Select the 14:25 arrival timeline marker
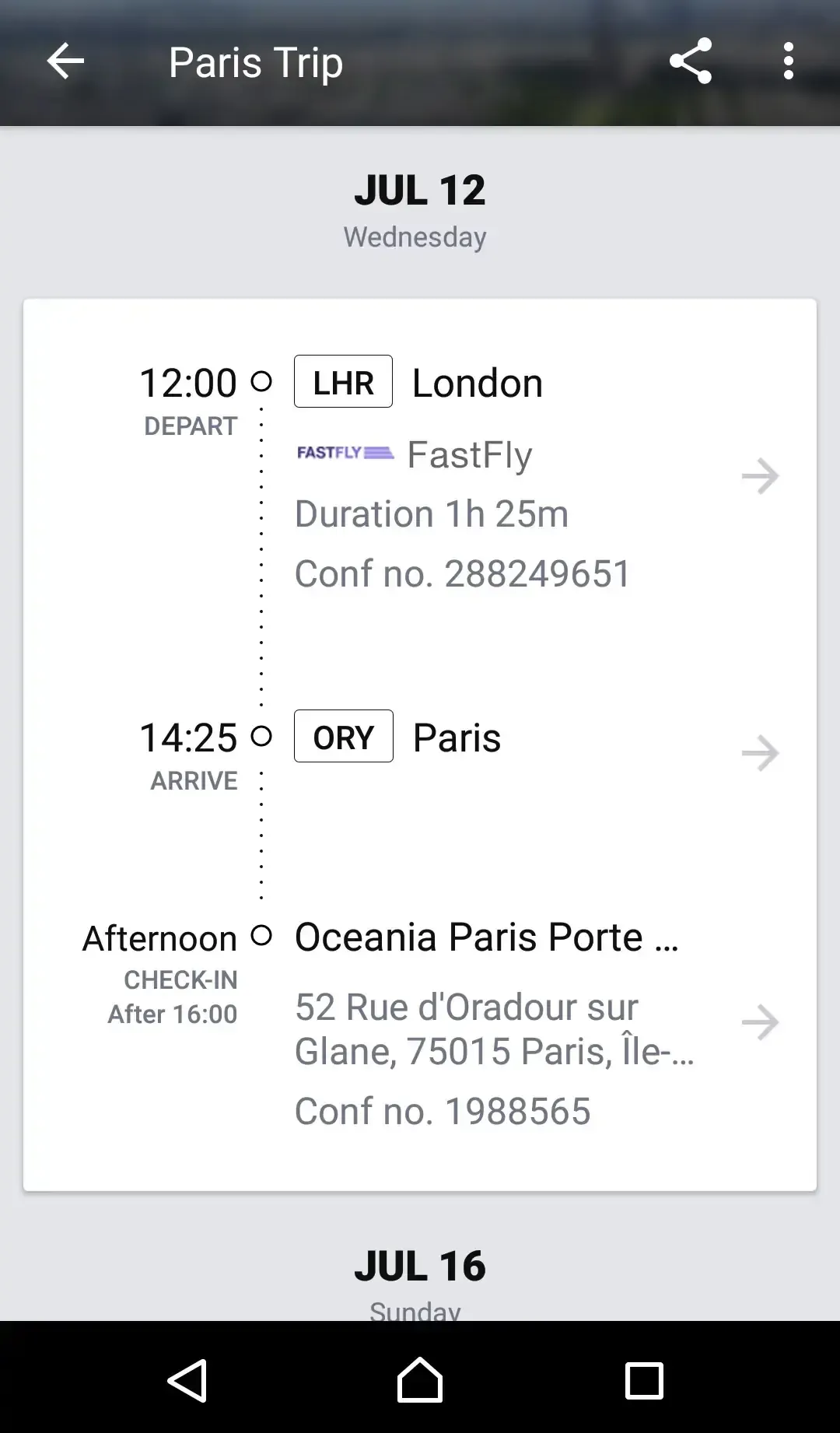 coord(261,736)
